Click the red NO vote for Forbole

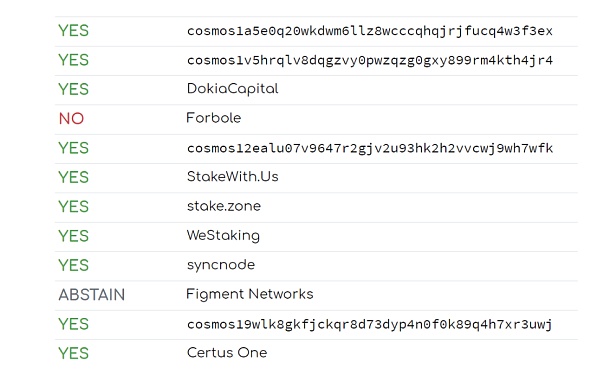[71, 119]
